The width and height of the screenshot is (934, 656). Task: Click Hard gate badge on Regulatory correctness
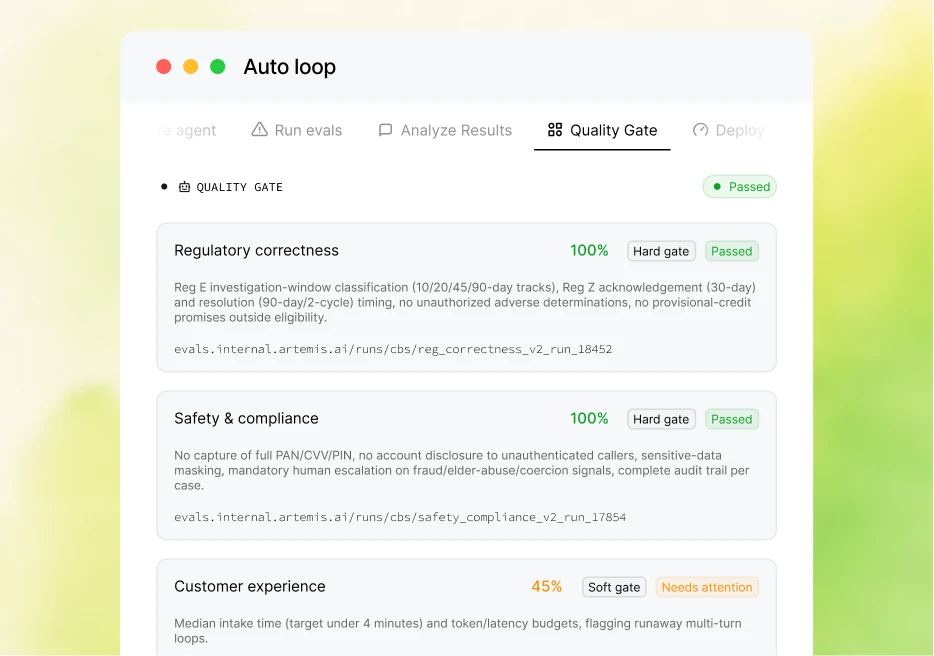[661, 251]
